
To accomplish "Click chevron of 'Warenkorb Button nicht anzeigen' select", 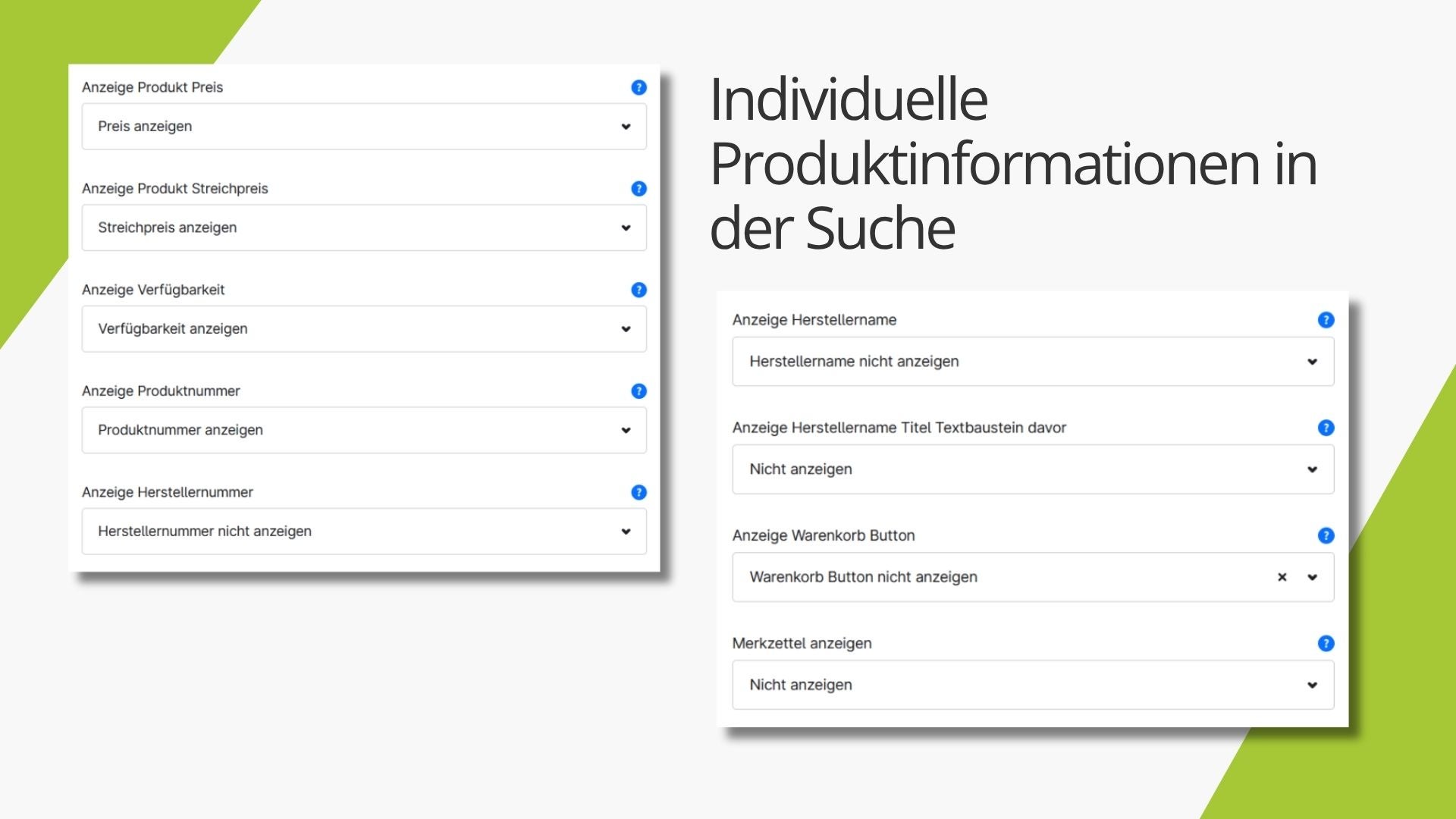I will [1312, 577].
